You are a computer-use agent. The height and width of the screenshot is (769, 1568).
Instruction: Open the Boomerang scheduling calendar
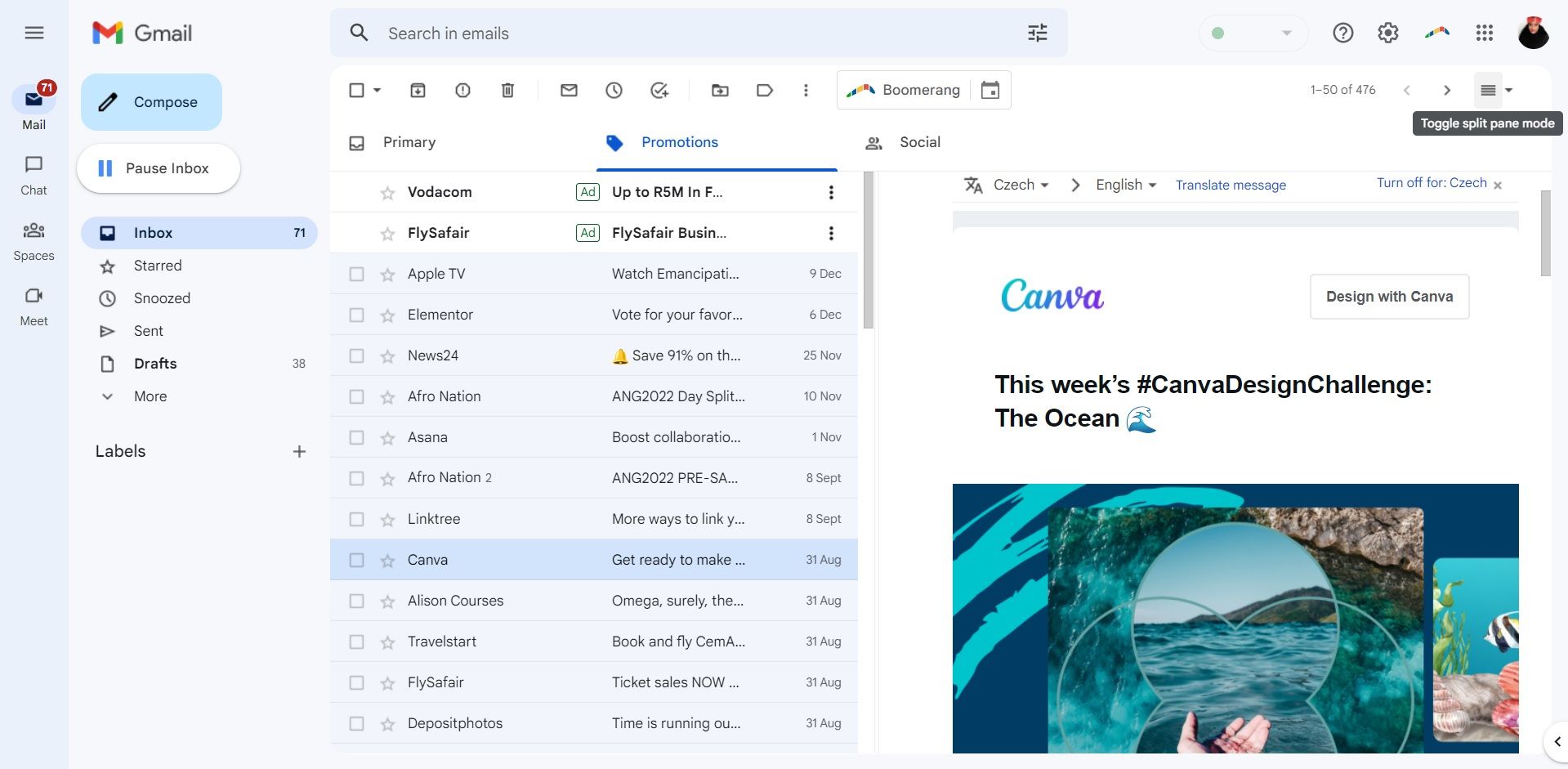(989, 90)
